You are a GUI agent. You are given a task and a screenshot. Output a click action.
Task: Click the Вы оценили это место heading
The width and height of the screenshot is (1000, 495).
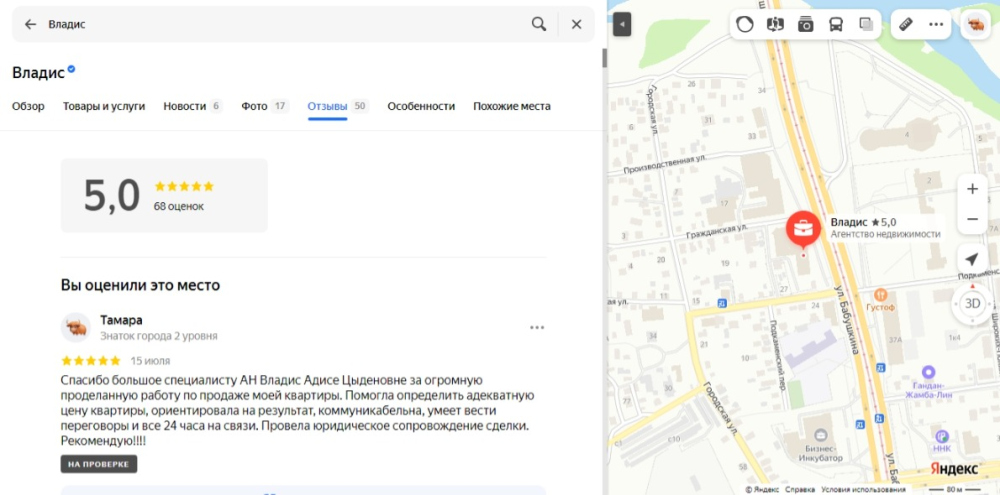140,285
